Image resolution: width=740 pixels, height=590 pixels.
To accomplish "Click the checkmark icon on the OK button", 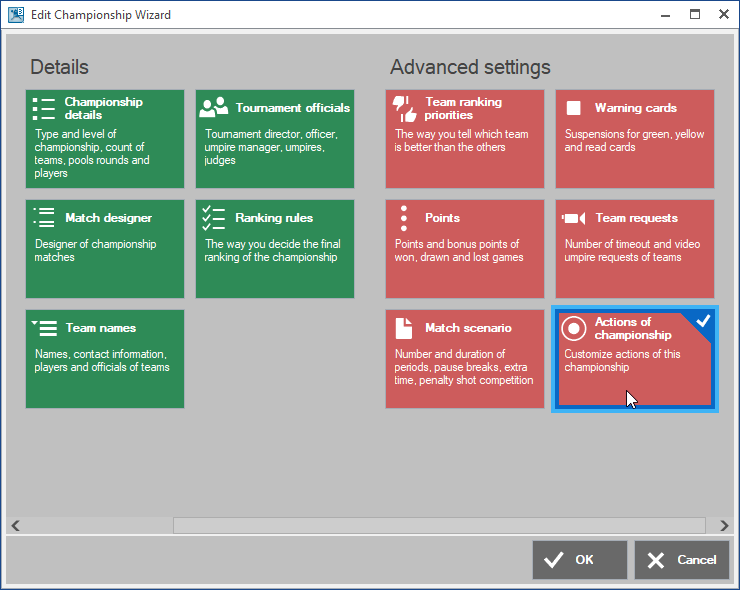I will pyautogui.click(x=554, y=560).
